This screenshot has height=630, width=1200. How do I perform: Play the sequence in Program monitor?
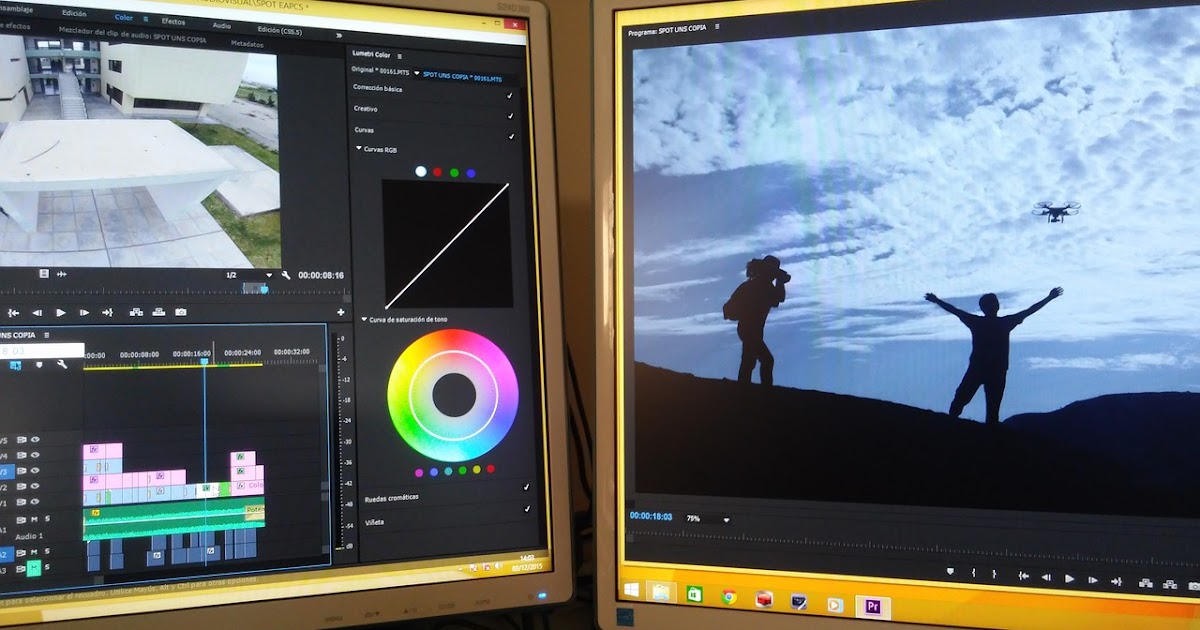point(1069,579)
